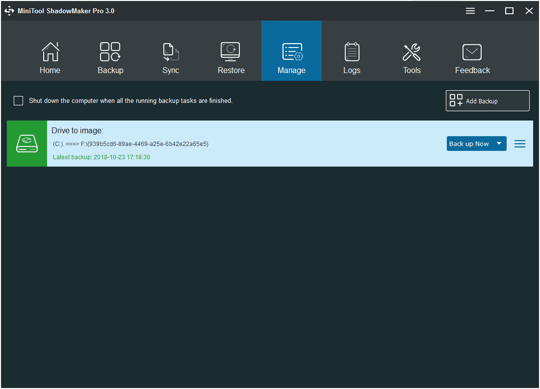Open the backup task hamburger menu
The height and width of the screenshot is (389, 540).
(520, 144)
